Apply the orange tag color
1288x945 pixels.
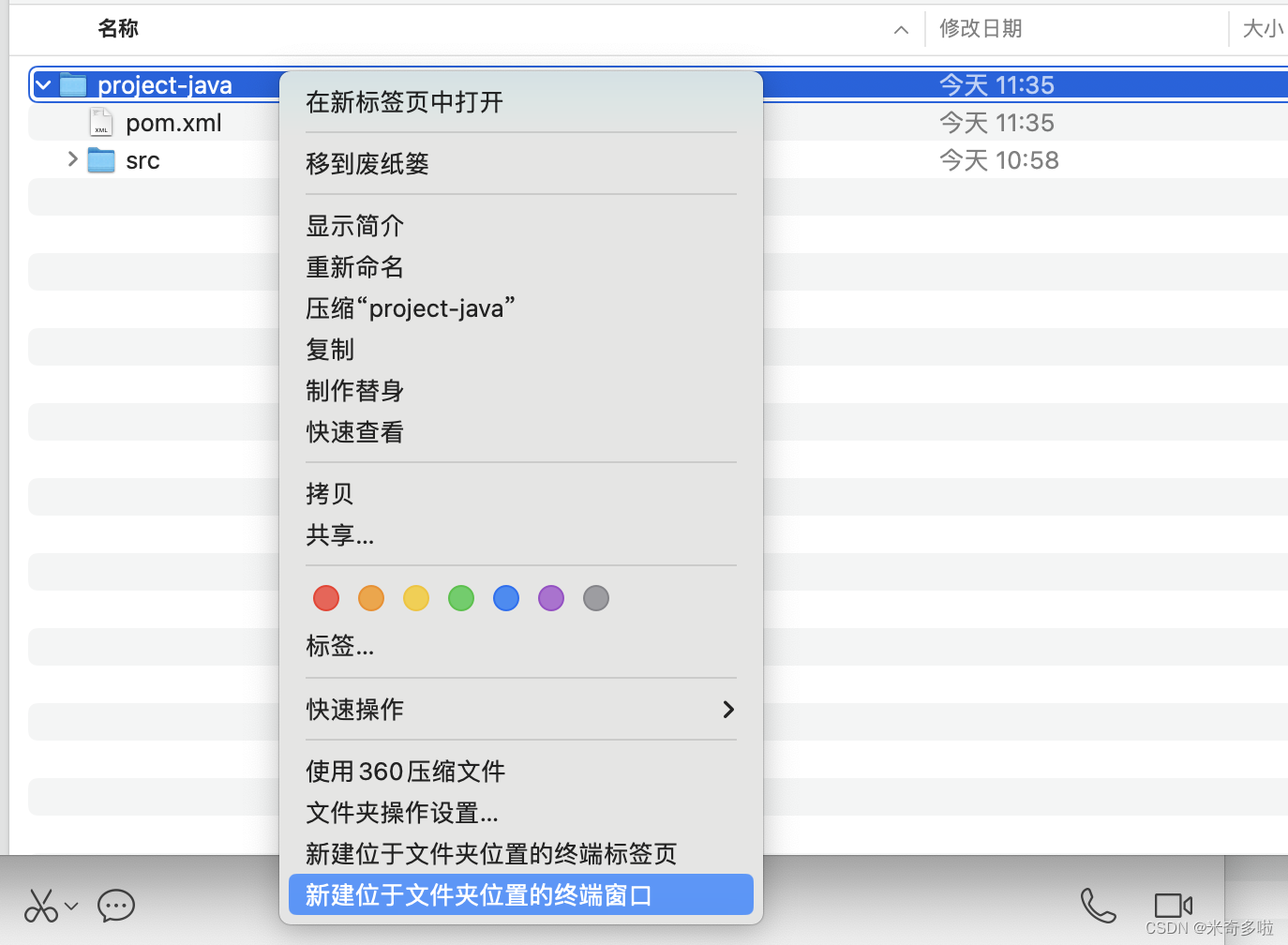(x=371, y=598)
